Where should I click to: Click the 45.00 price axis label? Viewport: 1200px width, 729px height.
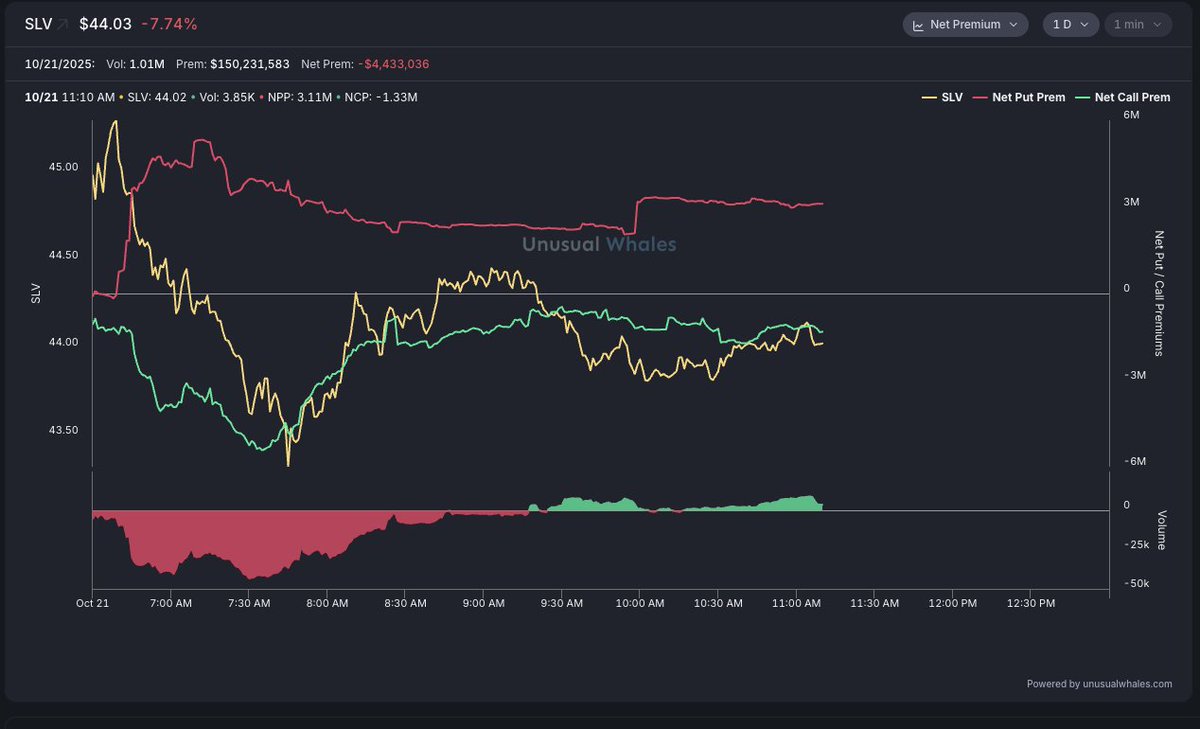click(x=63, y=167)
